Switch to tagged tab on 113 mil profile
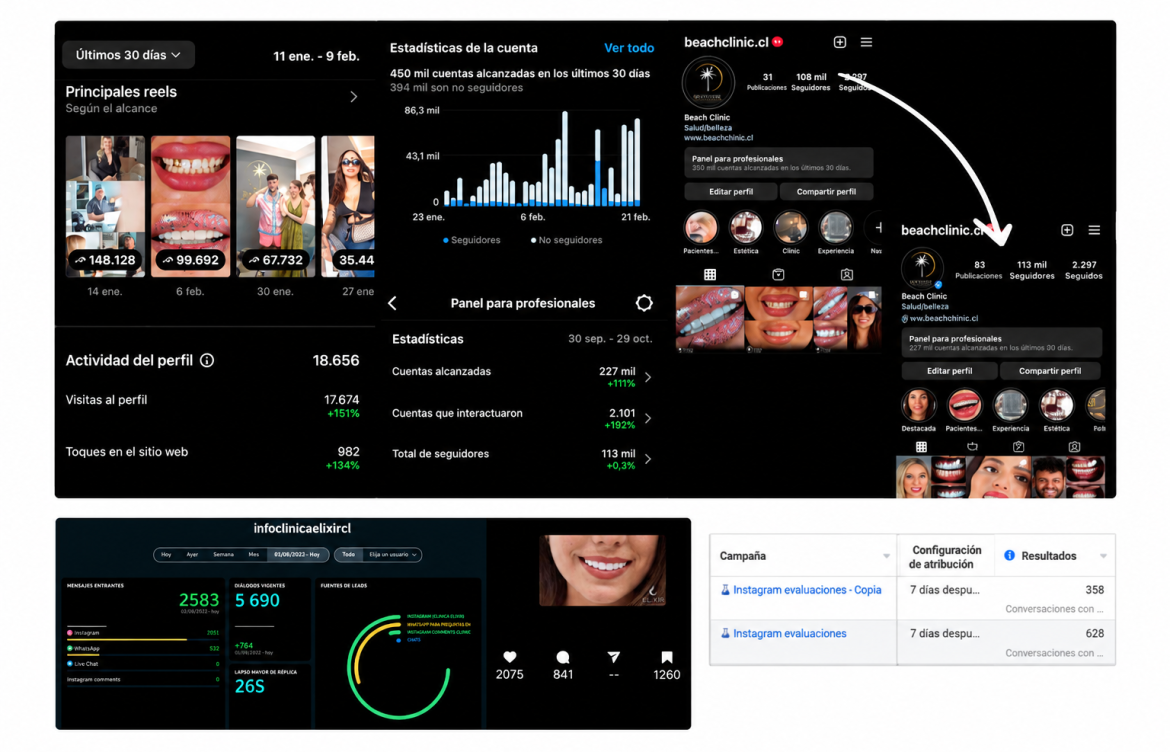Screen dimensions: 1170x752 (x=1074, y=446)
